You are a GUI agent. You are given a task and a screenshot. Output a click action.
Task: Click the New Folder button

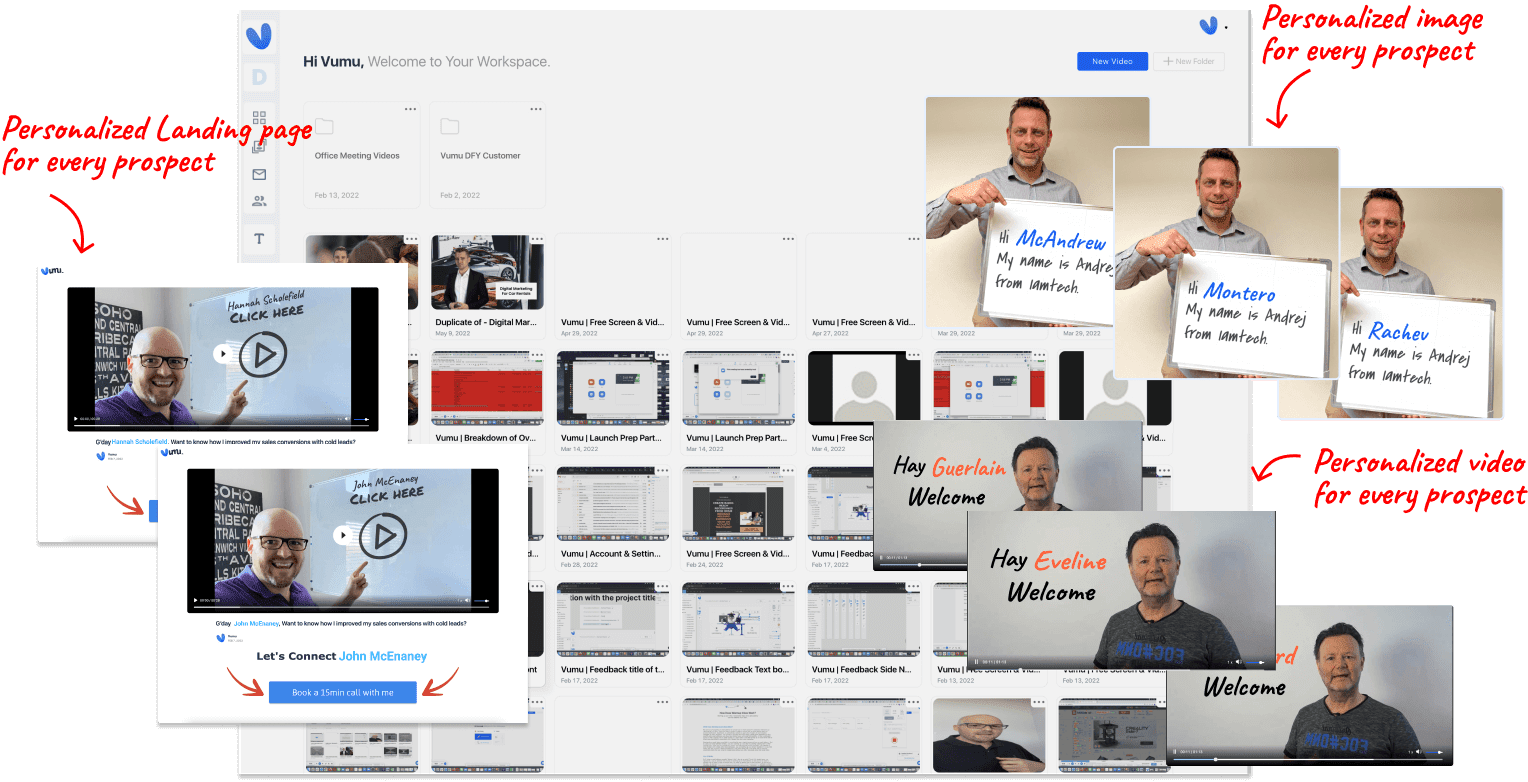pos(1188,61)
